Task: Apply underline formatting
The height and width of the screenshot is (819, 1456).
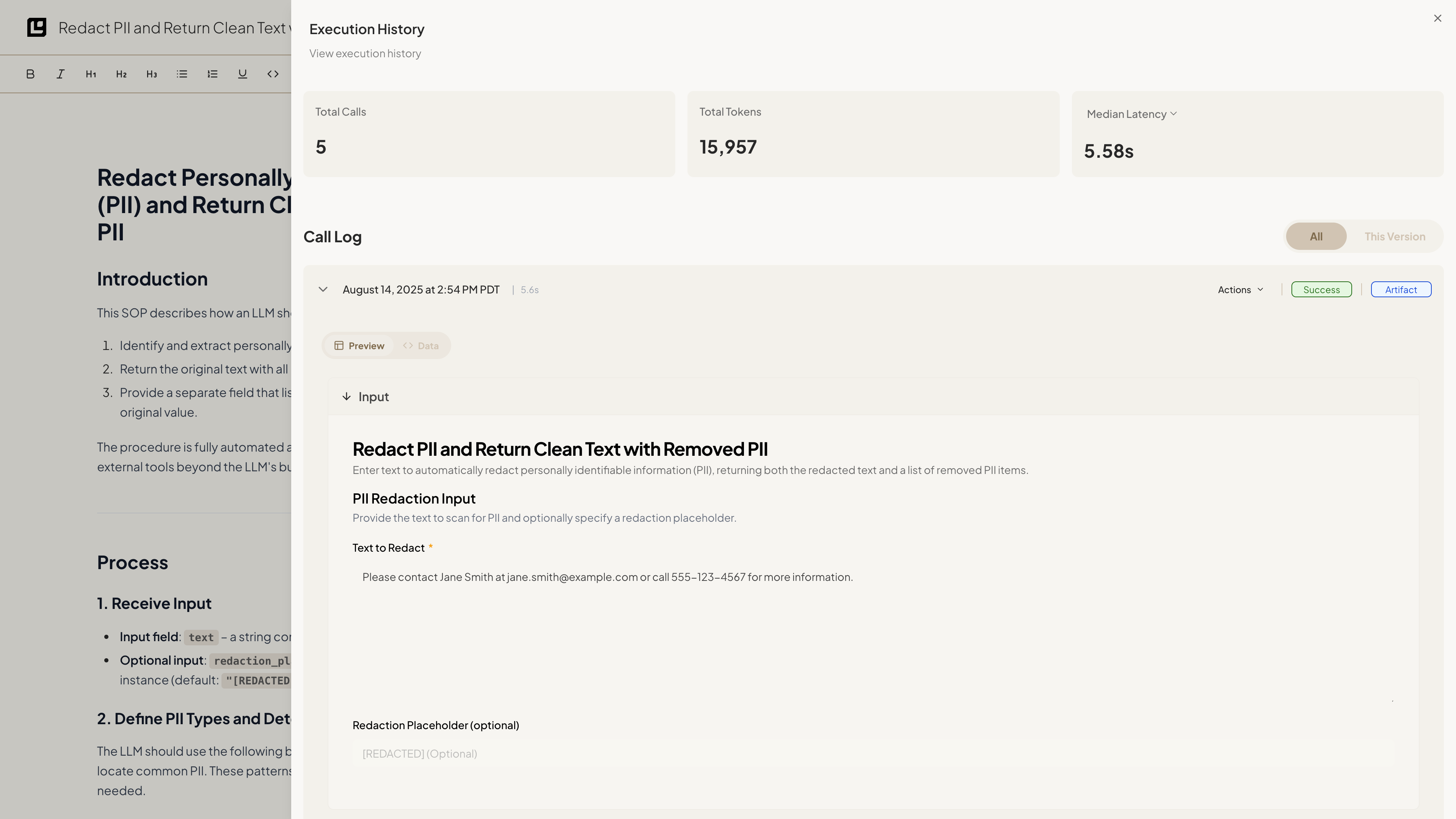Action: pyautogui.click(x=243, y=74)
